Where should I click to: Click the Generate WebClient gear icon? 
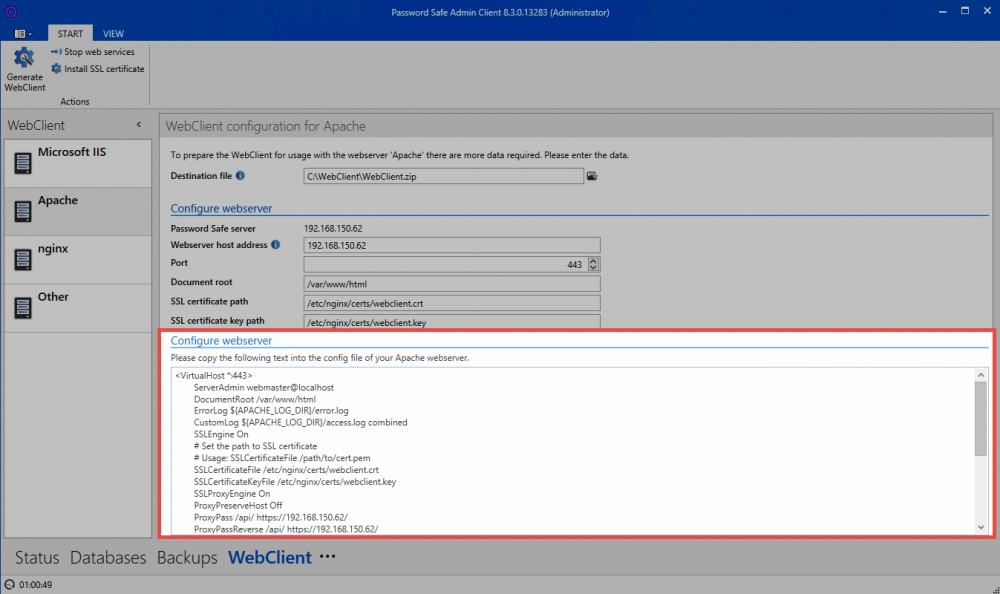click(x=24, y=58)
